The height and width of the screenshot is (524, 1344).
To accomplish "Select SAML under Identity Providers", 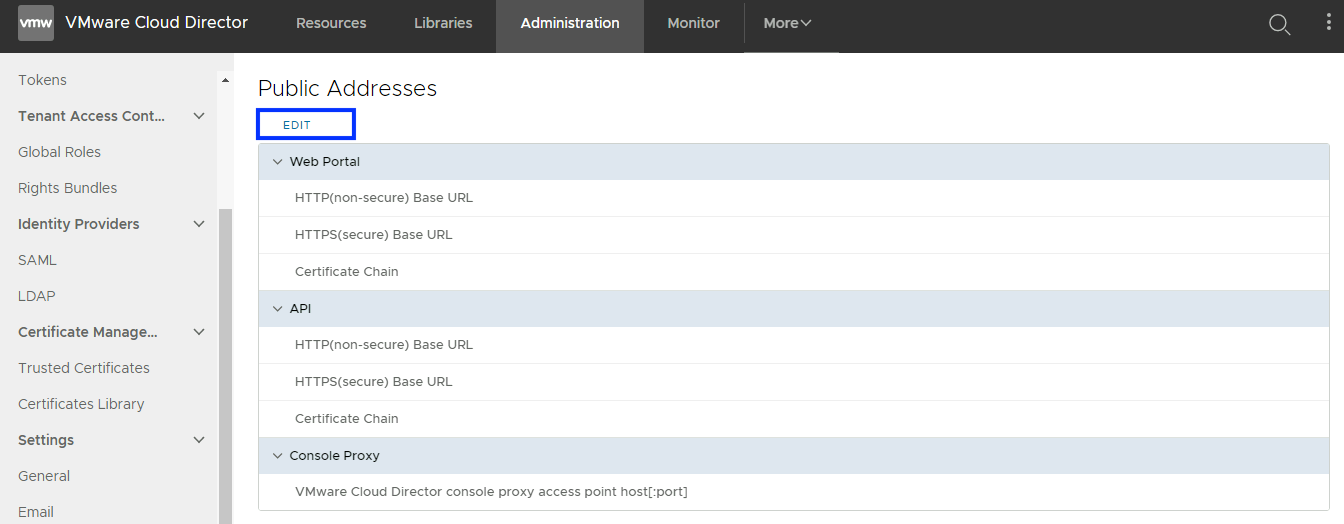I will pyautogui.click(x=37, y=260).
